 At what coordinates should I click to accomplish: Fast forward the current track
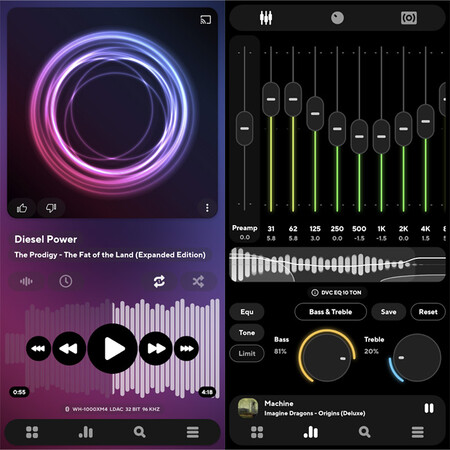point(156,349)
